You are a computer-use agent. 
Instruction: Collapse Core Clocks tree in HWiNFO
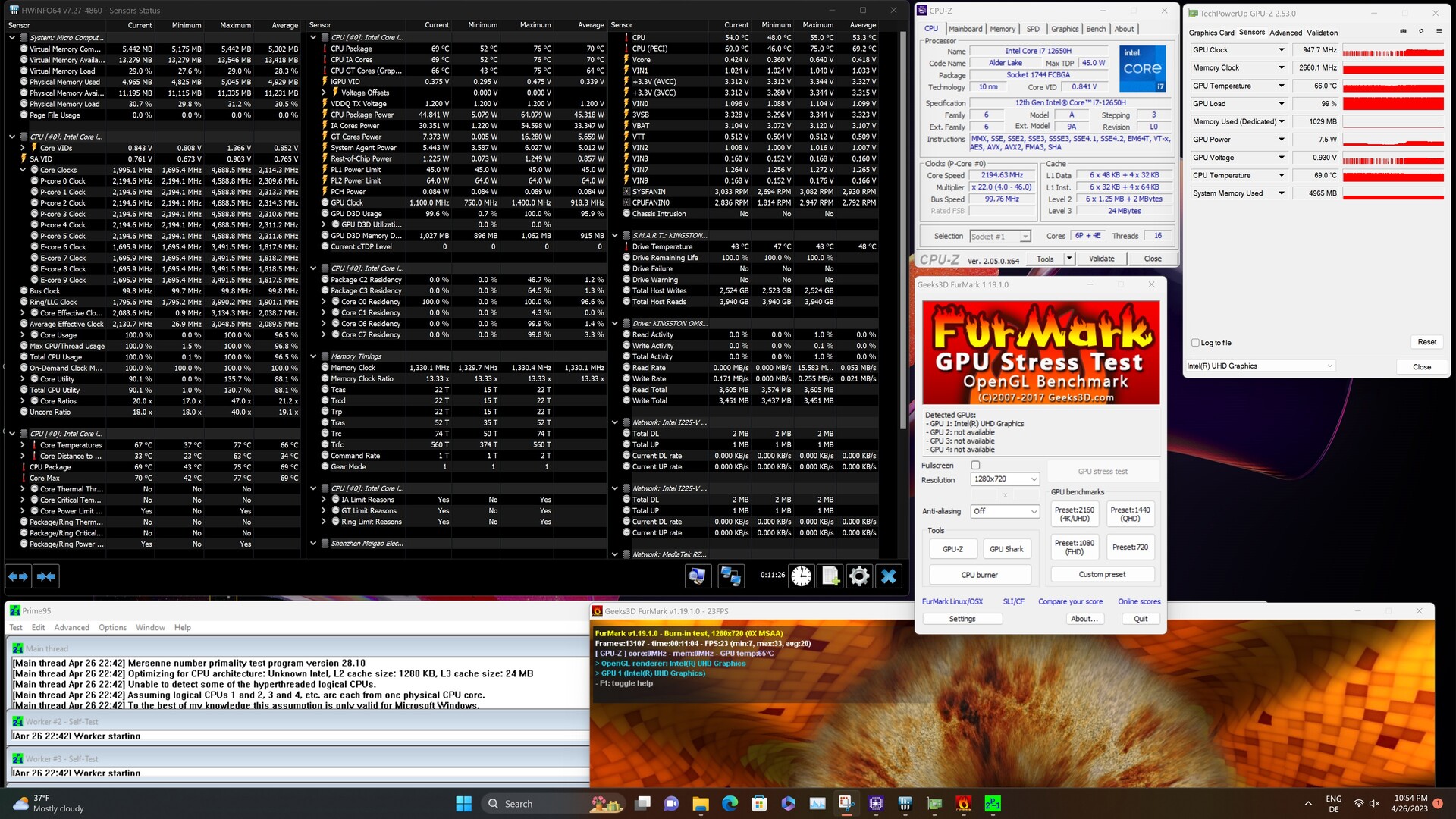(23, 170)
